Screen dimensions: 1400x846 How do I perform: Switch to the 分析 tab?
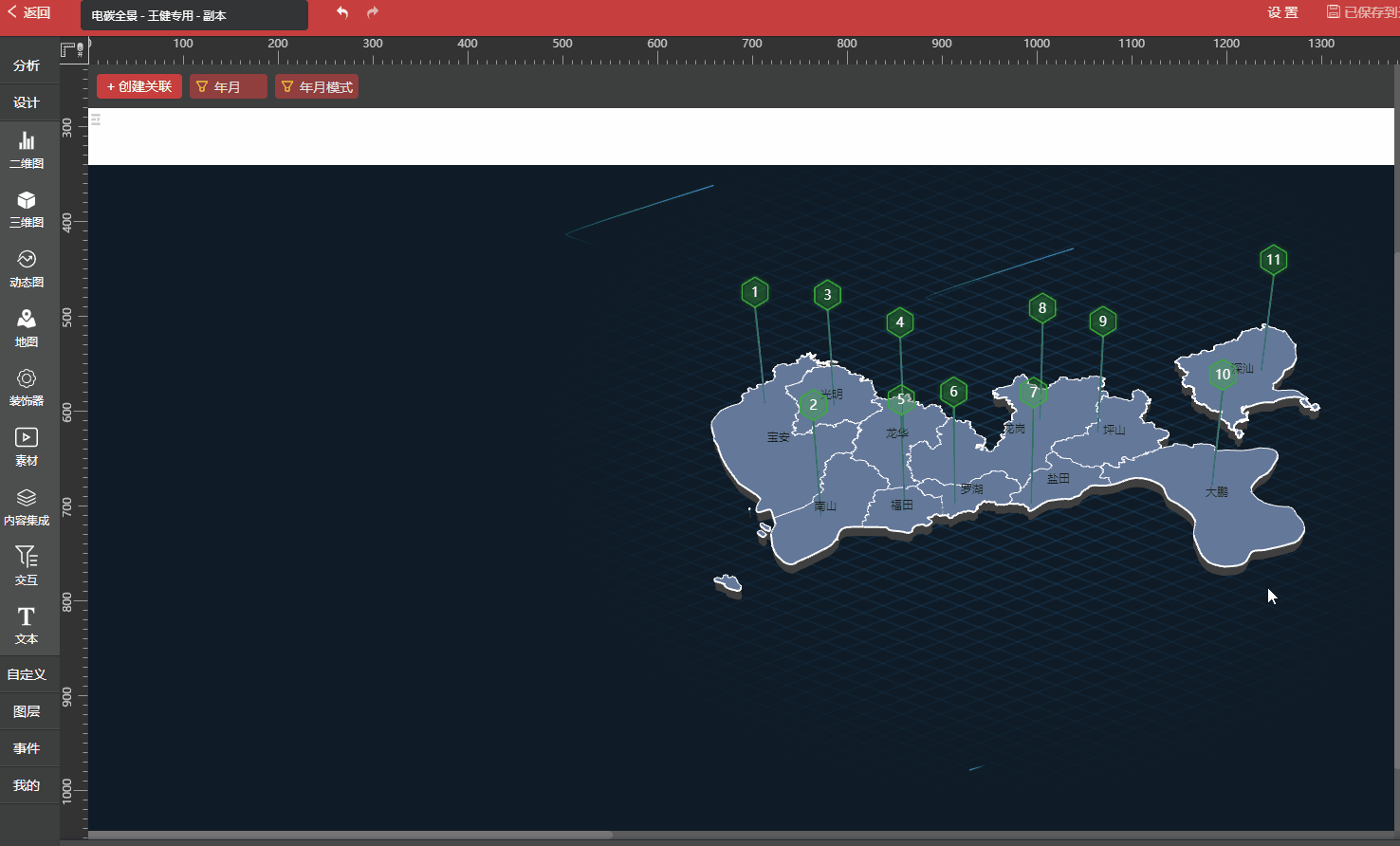click(27, 65)
